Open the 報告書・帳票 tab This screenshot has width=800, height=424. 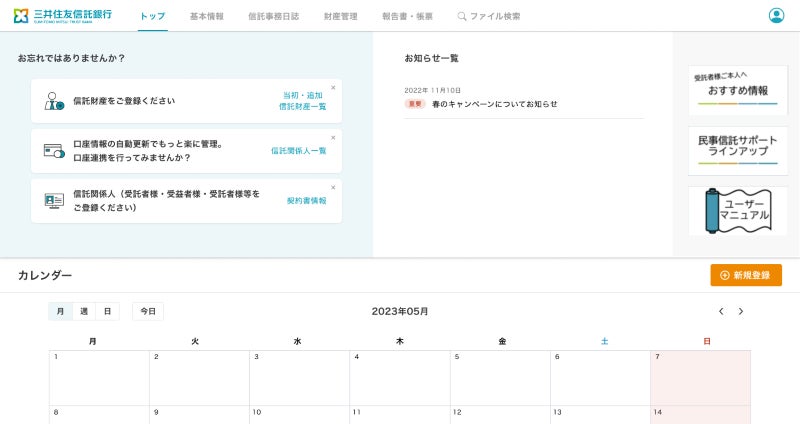(x=407, y=16)
